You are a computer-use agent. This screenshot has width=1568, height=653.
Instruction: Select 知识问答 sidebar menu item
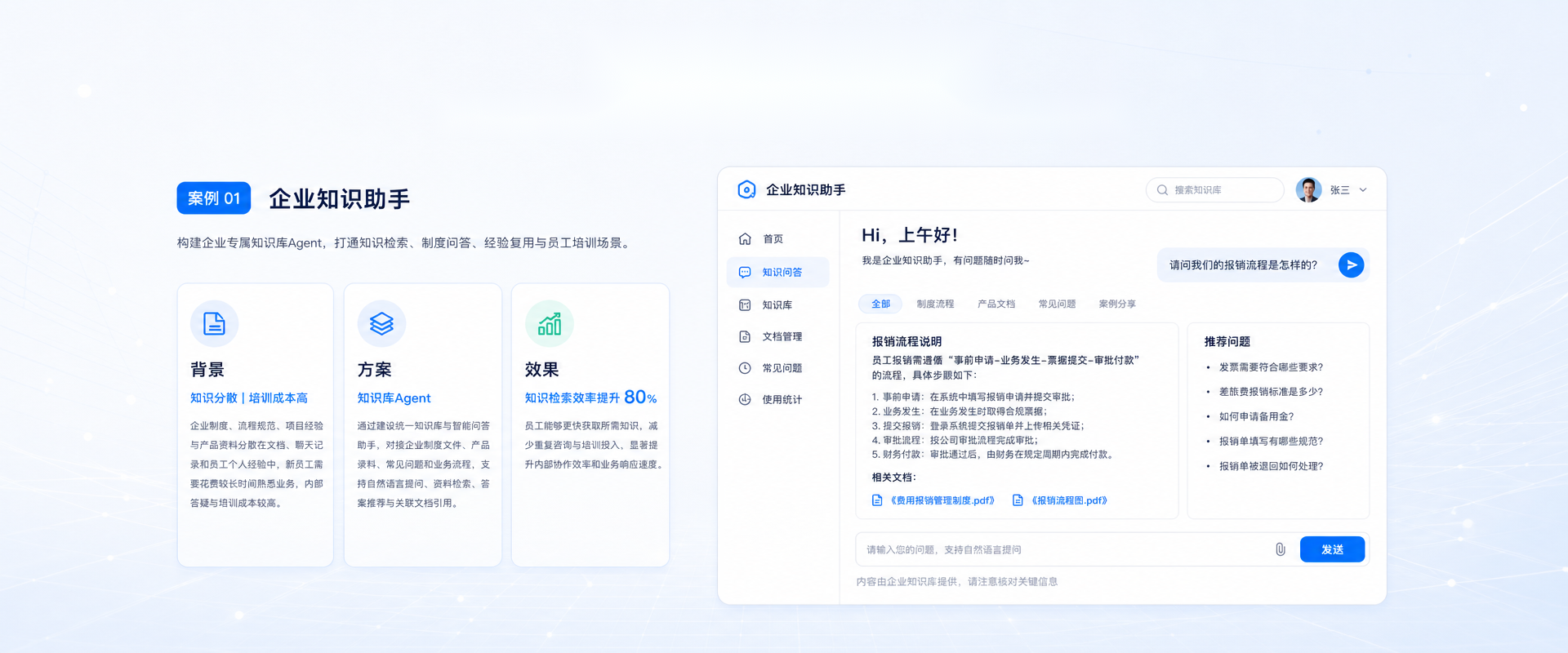click(x=777, y=273)
